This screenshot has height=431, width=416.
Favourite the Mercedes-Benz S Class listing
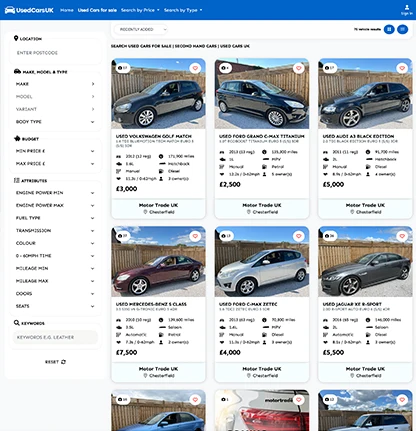[195, 236]
